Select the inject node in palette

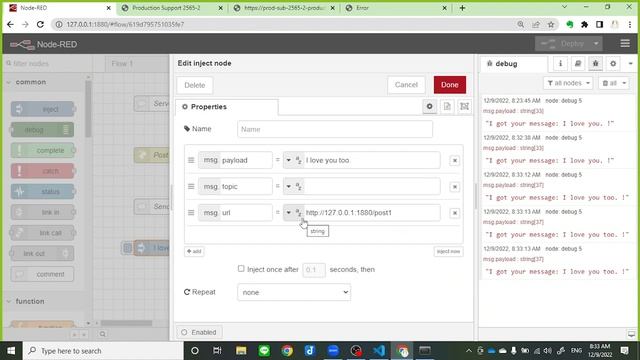click(42, 109)
